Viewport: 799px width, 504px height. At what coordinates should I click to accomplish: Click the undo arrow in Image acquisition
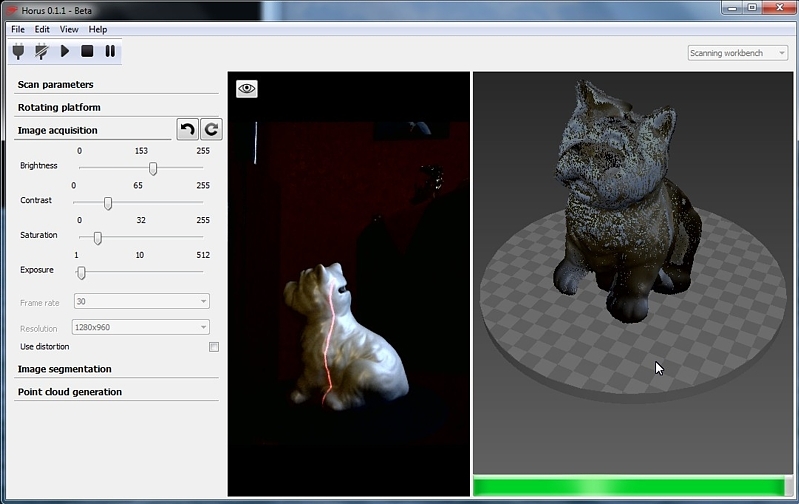(x=187, y=129)
